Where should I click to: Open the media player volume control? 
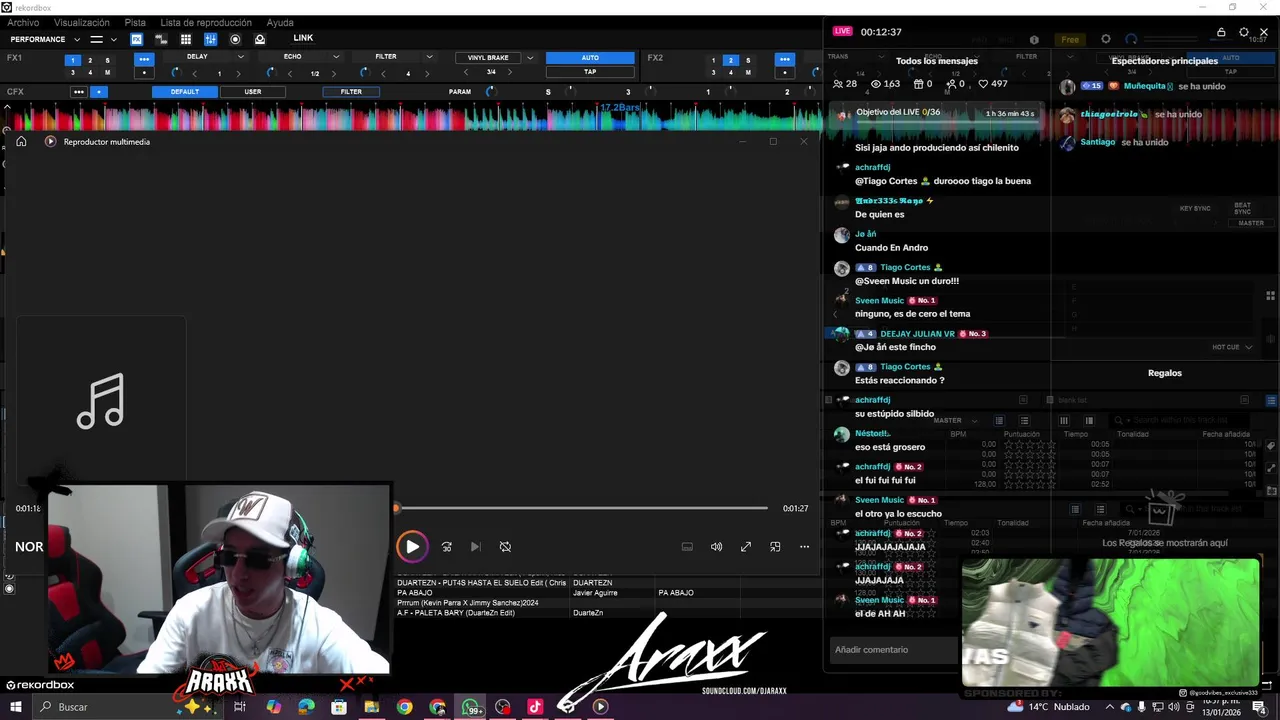(x=716, y=547)
